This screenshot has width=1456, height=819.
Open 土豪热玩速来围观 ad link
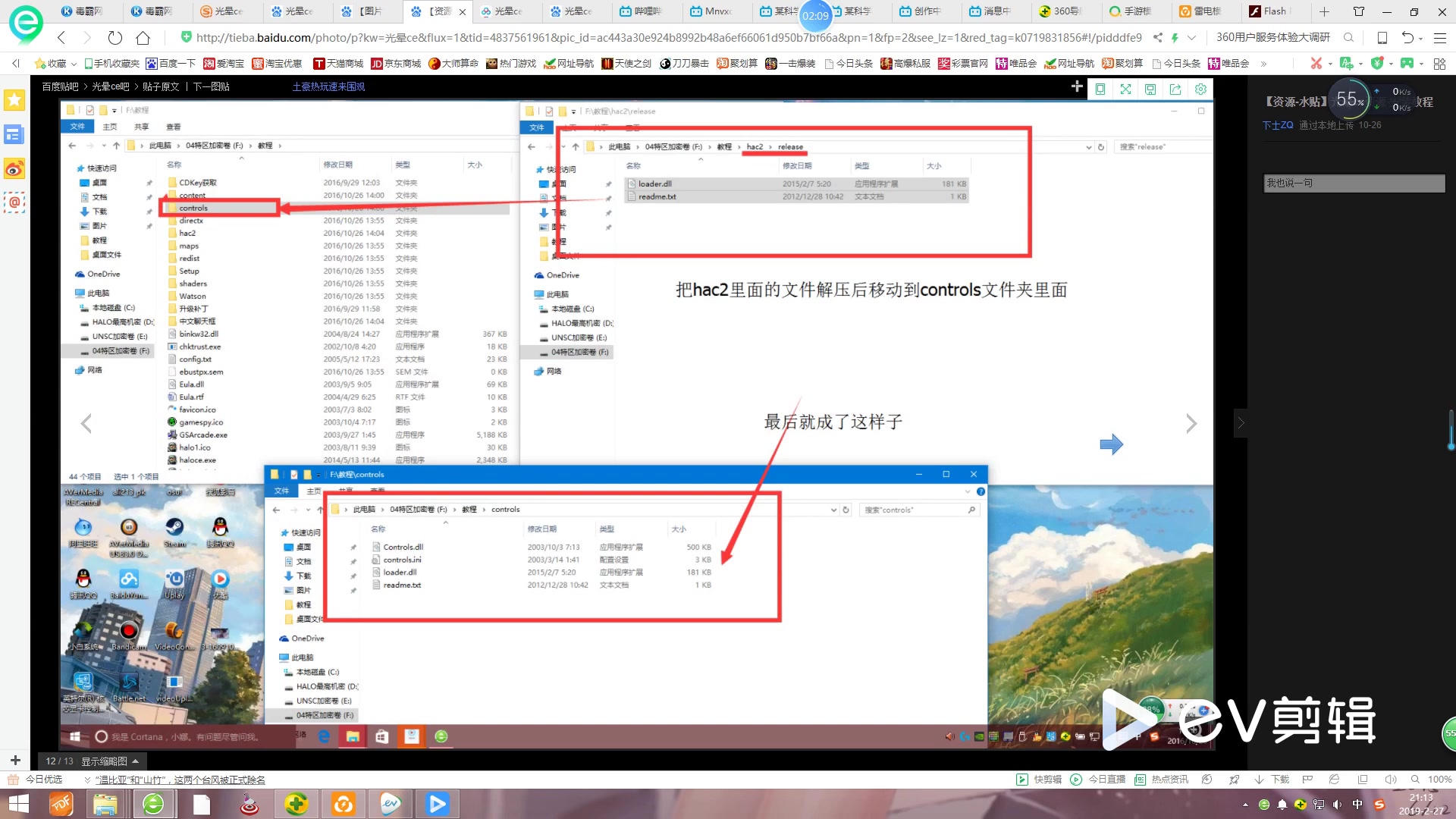[x=328, y=86]
